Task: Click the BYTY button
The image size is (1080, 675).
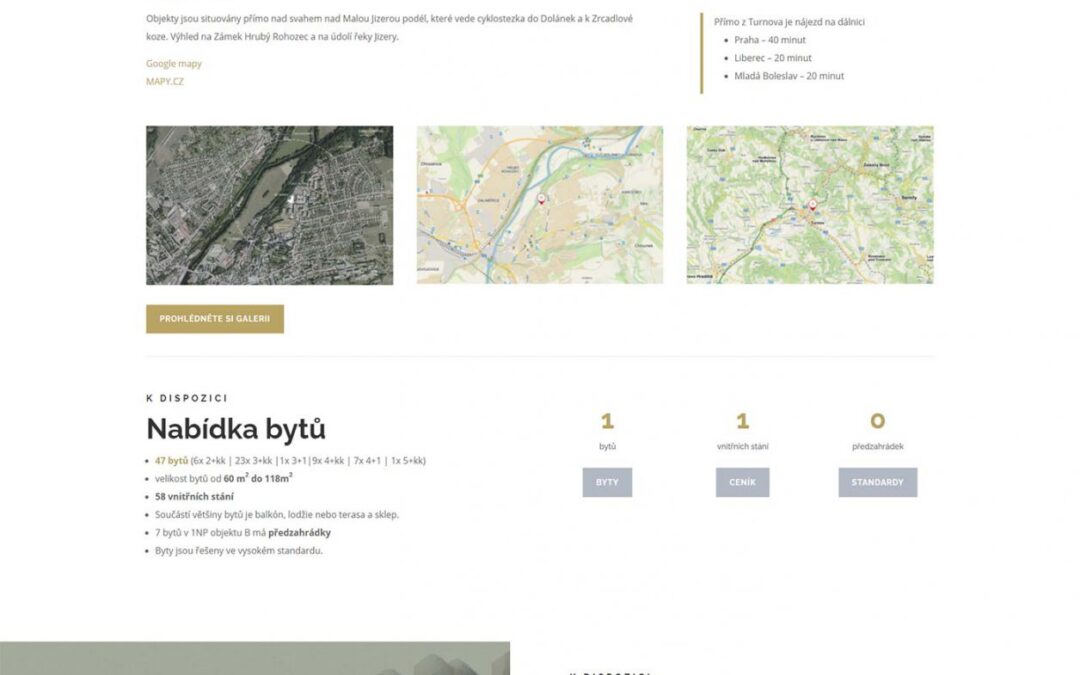Action: tap(607, 482)
